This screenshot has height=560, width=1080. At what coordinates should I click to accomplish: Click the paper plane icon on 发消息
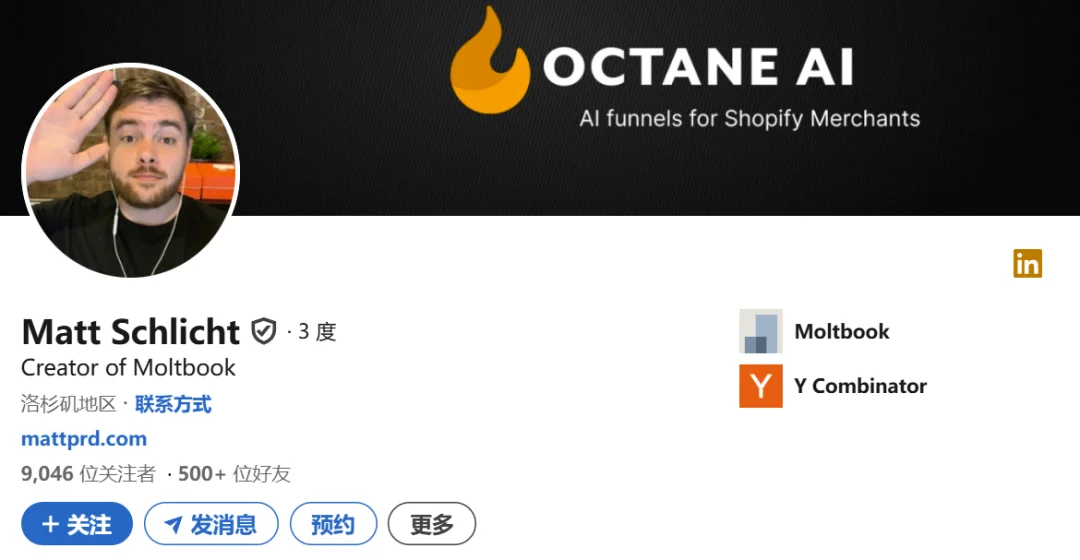173,524
